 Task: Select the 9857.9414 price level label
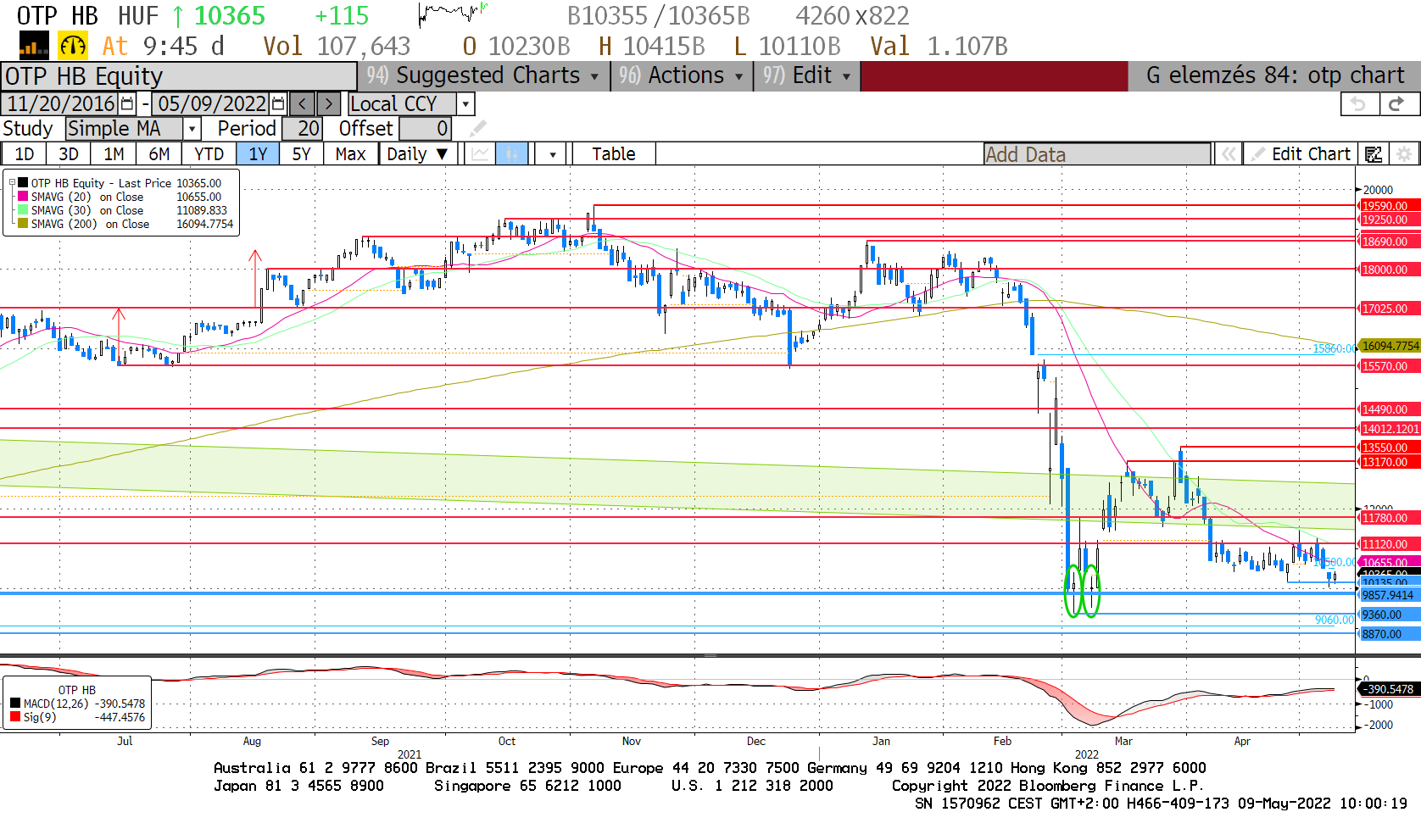1388,595
